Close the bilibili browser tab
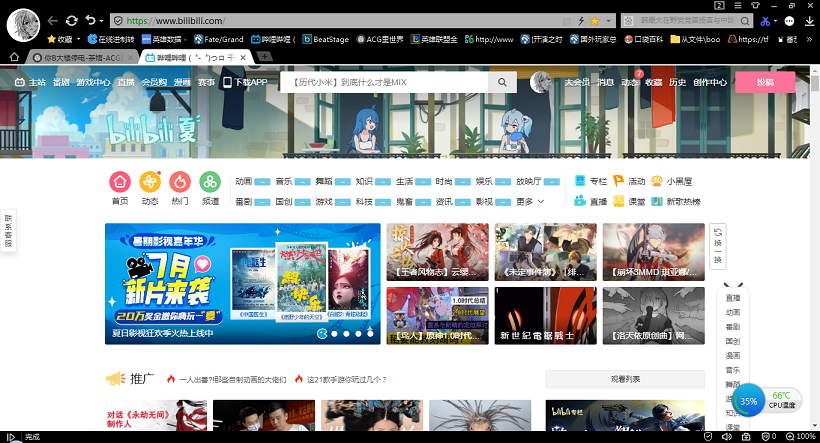This screenshot has width=820, height=443. [x=243, y=58]
